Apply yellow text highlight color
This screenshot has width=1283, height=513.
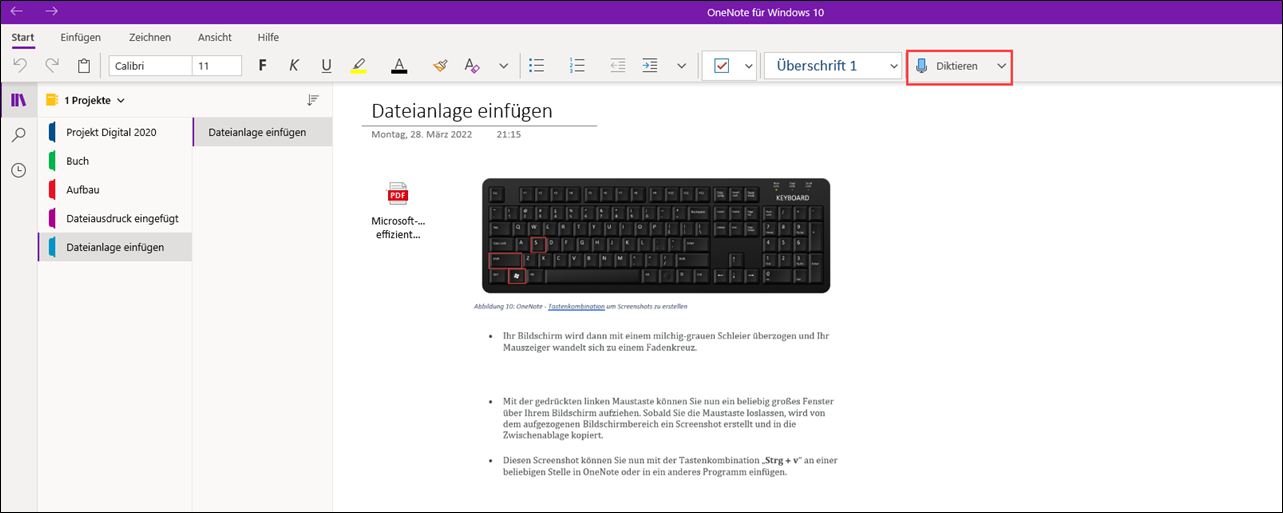click(360, 65)
